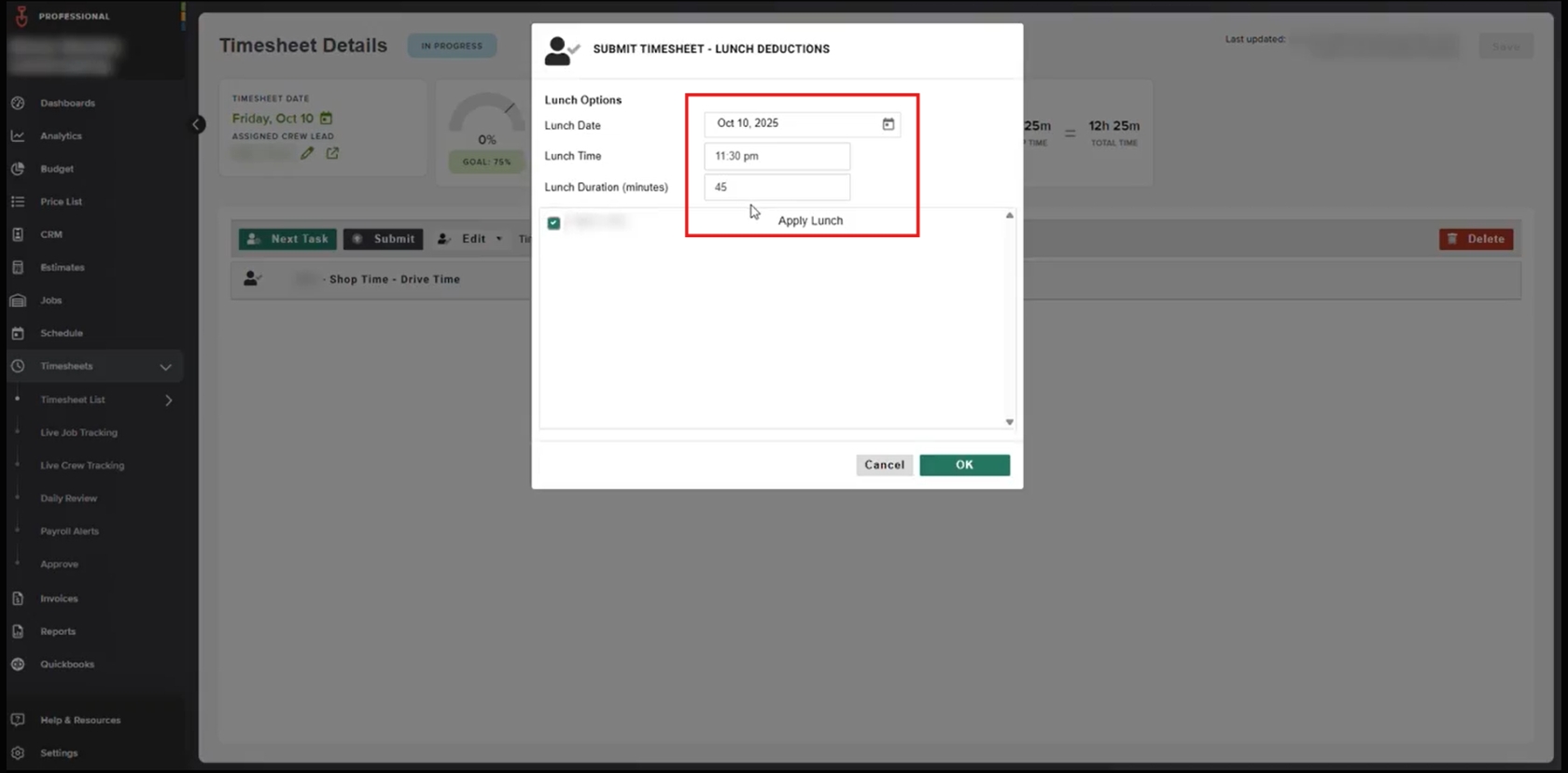
Task: Open the Price List page
Action: (61, 202)
